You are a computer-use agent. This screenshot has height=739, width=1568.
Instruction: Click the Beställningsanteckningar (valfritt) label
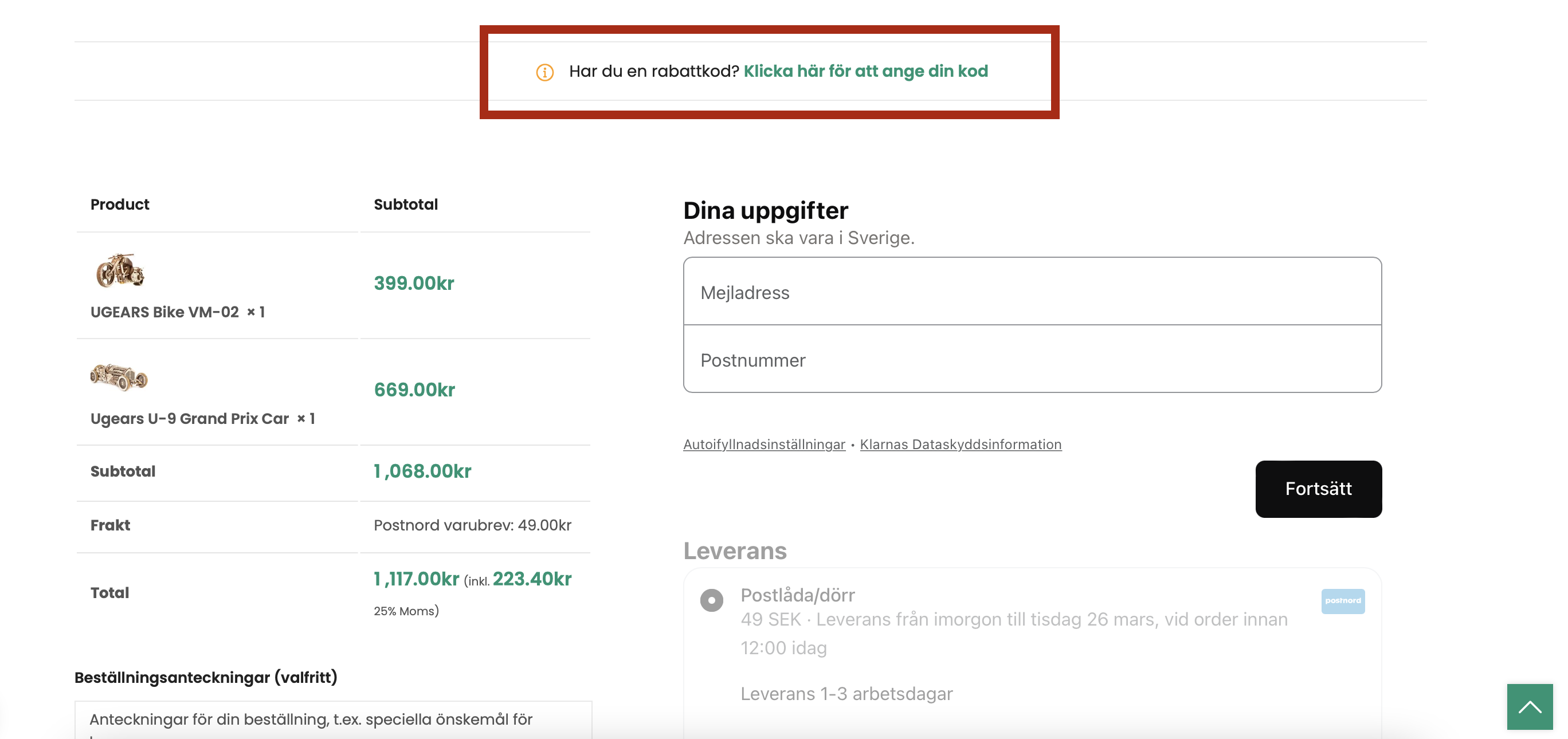[206, 678]
